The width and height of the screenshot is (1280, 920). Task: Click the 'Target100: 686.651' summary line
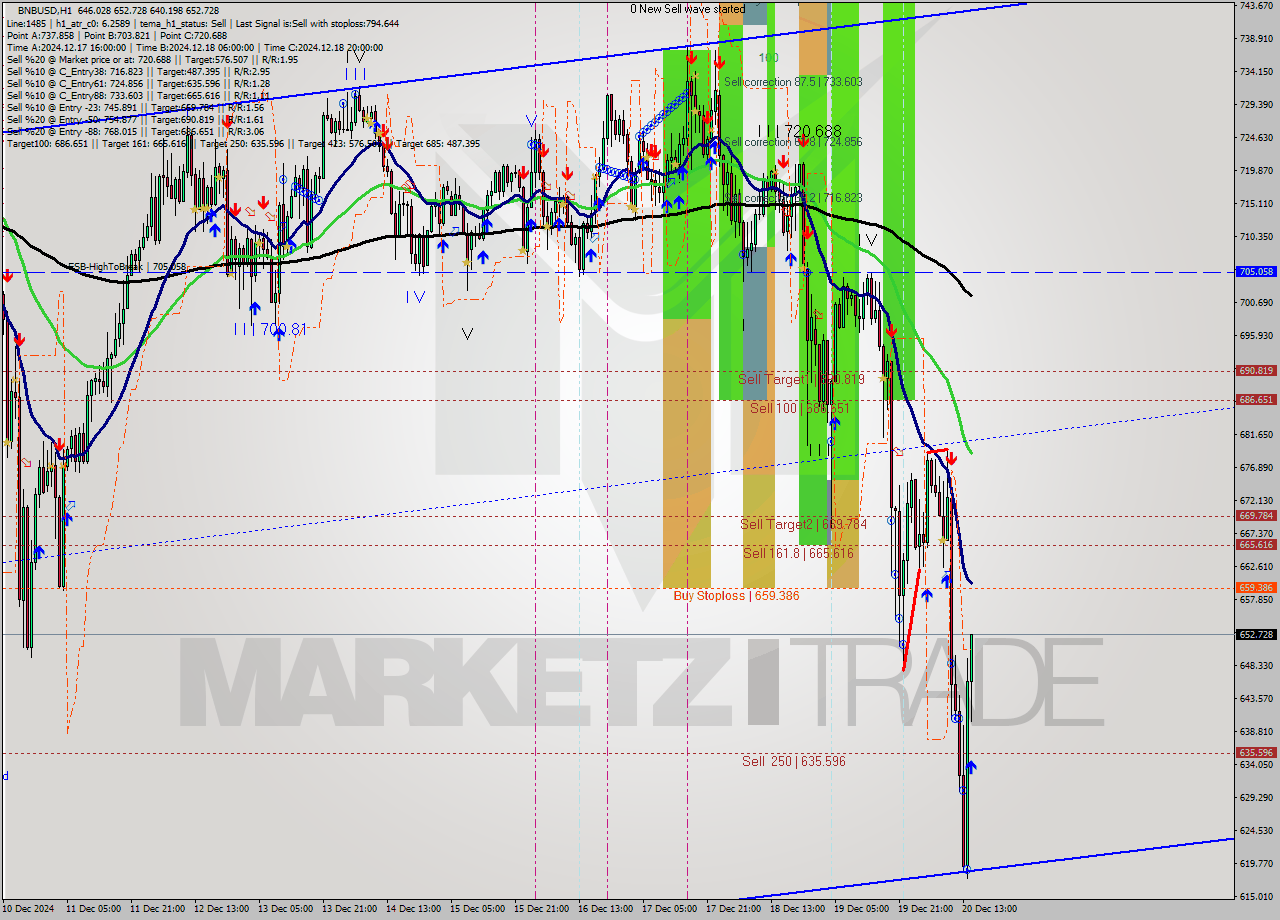[x=243, y=143]
